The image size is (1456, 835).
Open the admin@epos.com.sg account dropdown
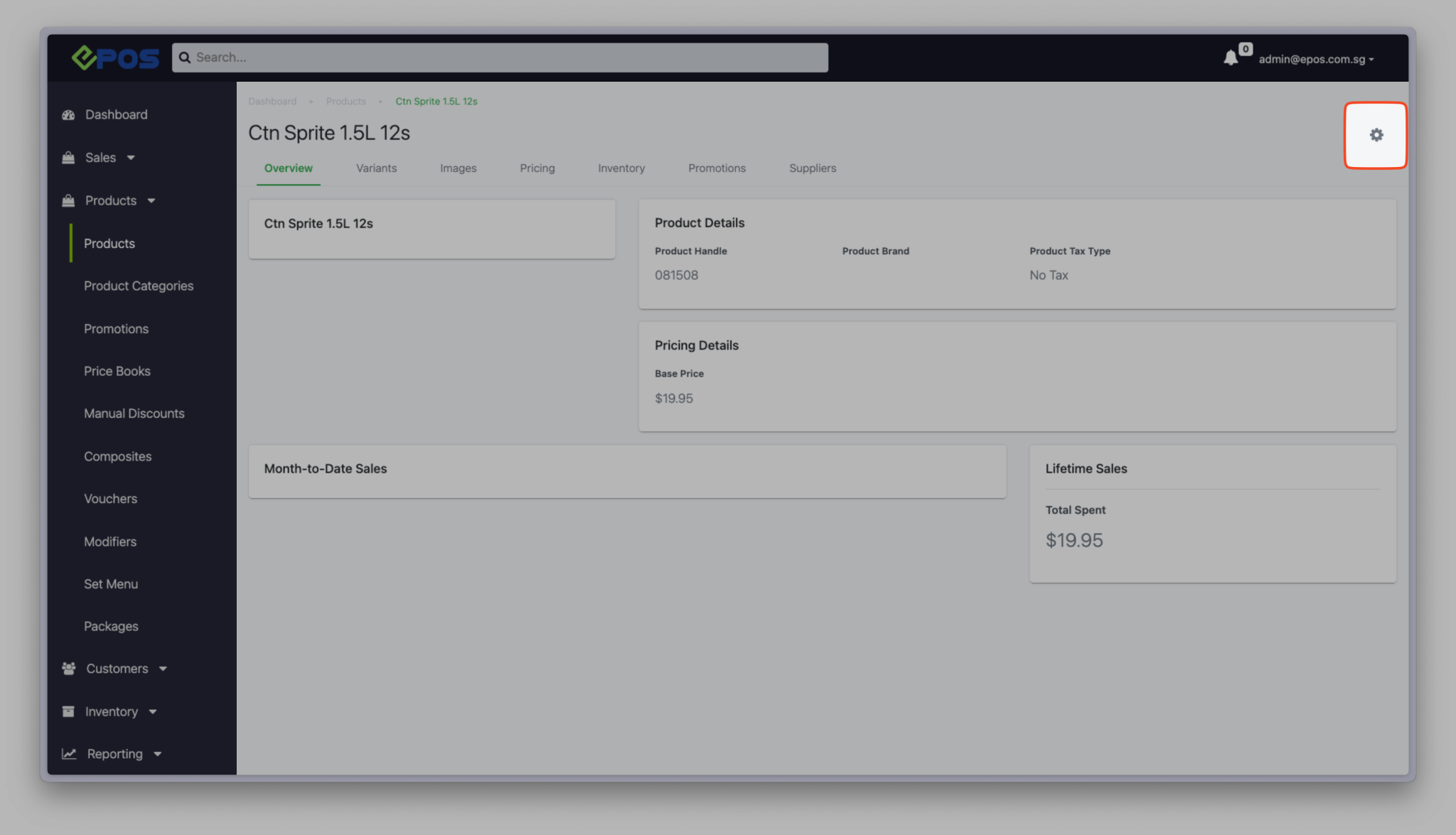1315,59
